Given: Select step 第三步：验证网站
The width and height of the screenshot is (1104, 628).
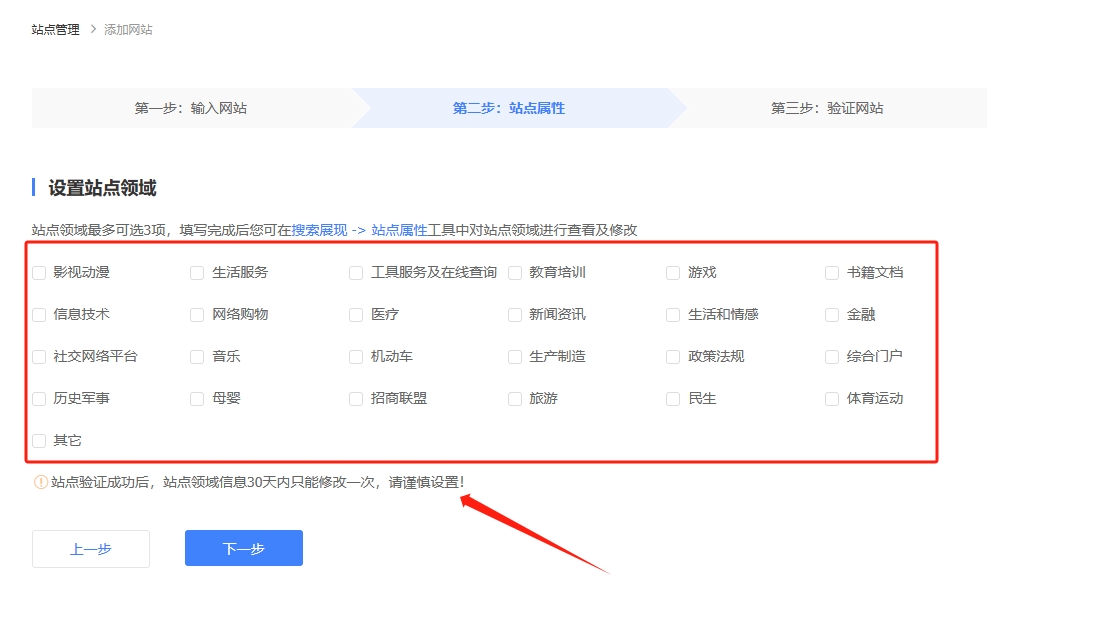Looking at the screenshot, I should 827,108.
